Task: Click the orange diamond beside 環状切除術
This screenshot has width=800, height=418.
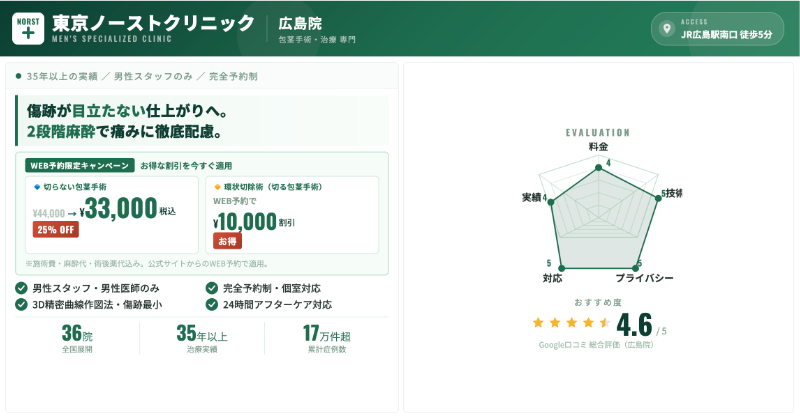Action: (x=217, y=186)
